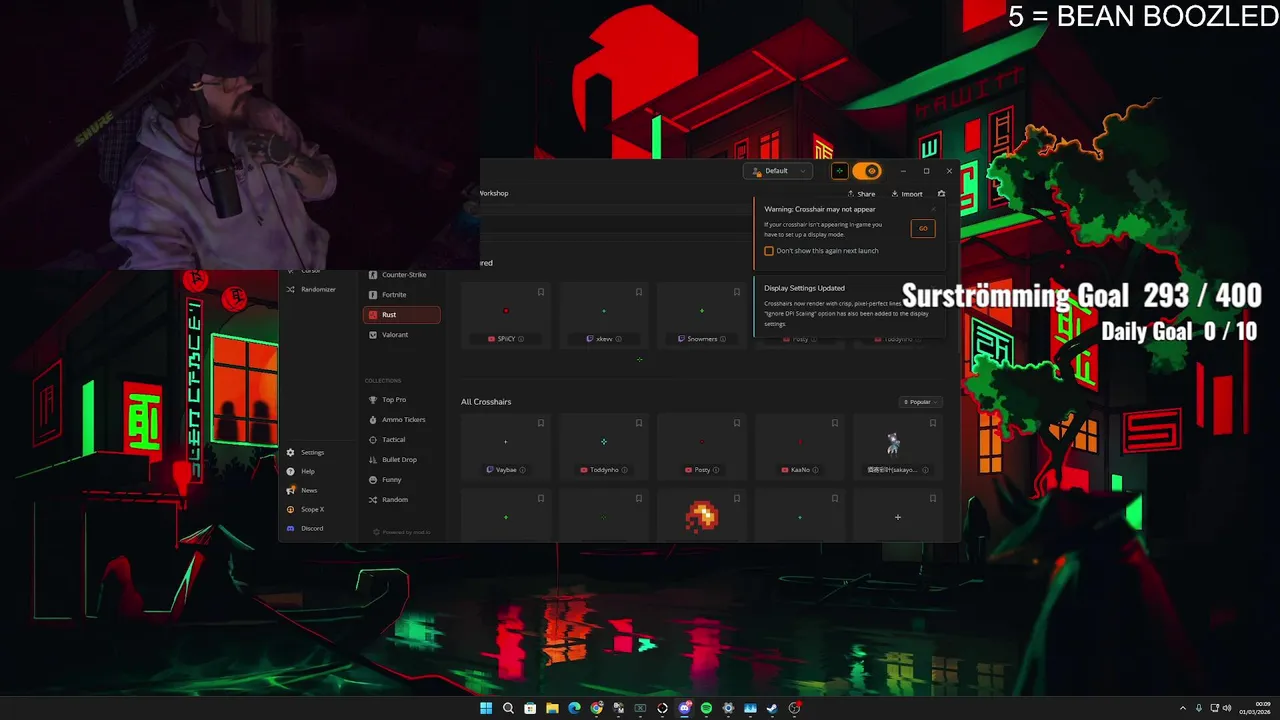Select the xkevv crosshair card
Image resolution: width=1280 pixels, height=720 pixels.
(604, 315)
